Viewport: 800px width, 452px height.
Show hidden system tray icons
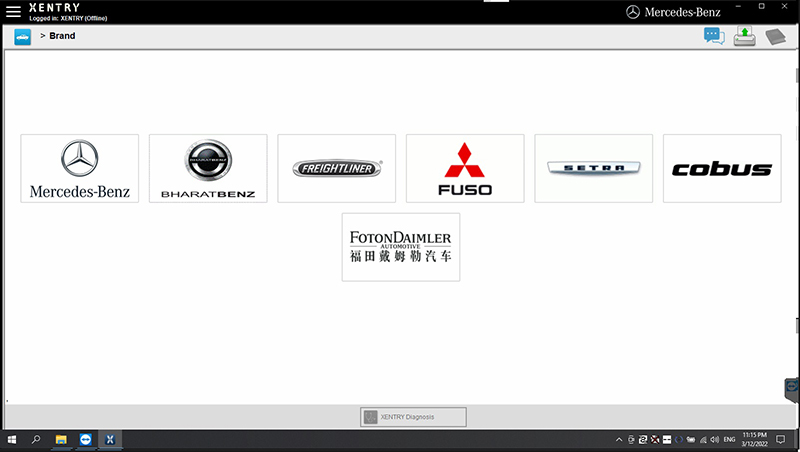point(619,439)
